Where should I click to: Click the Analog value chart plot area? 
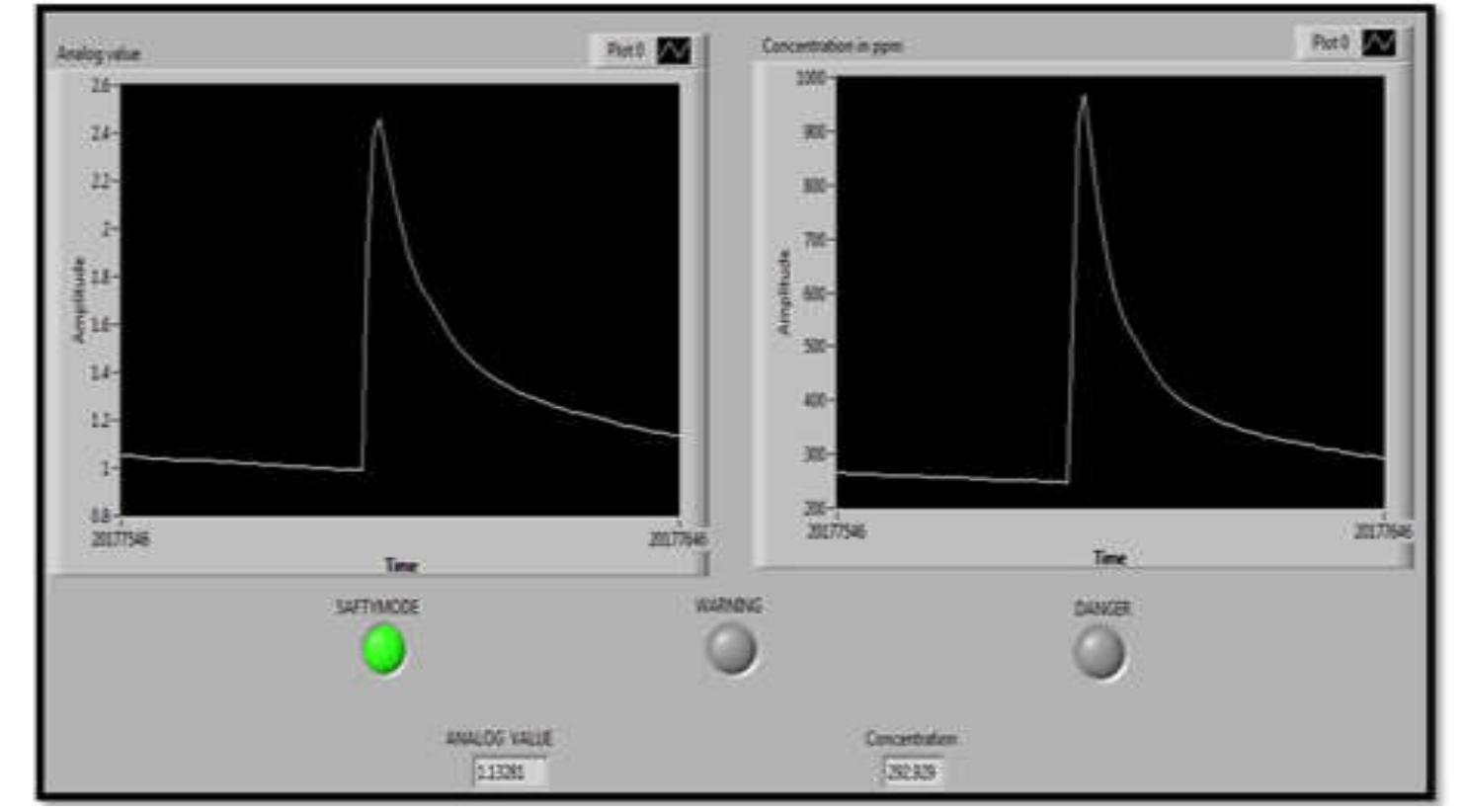click(400, 299)
